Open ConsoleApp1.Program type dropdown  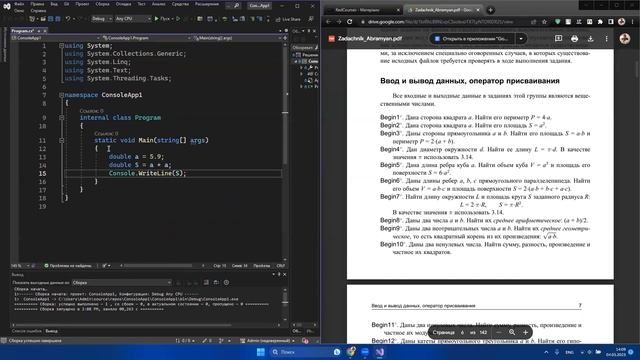point(146,38)
